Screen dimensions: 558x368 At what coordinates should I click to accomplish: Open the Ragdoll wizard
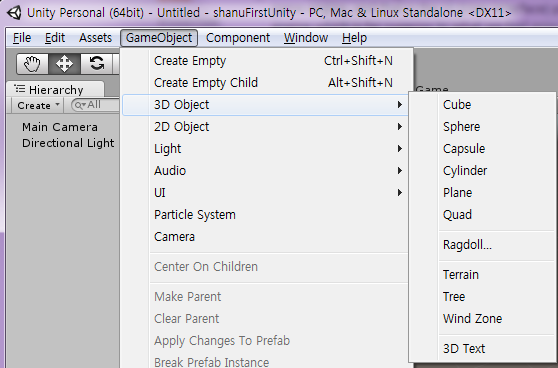[x=483, y=245]
